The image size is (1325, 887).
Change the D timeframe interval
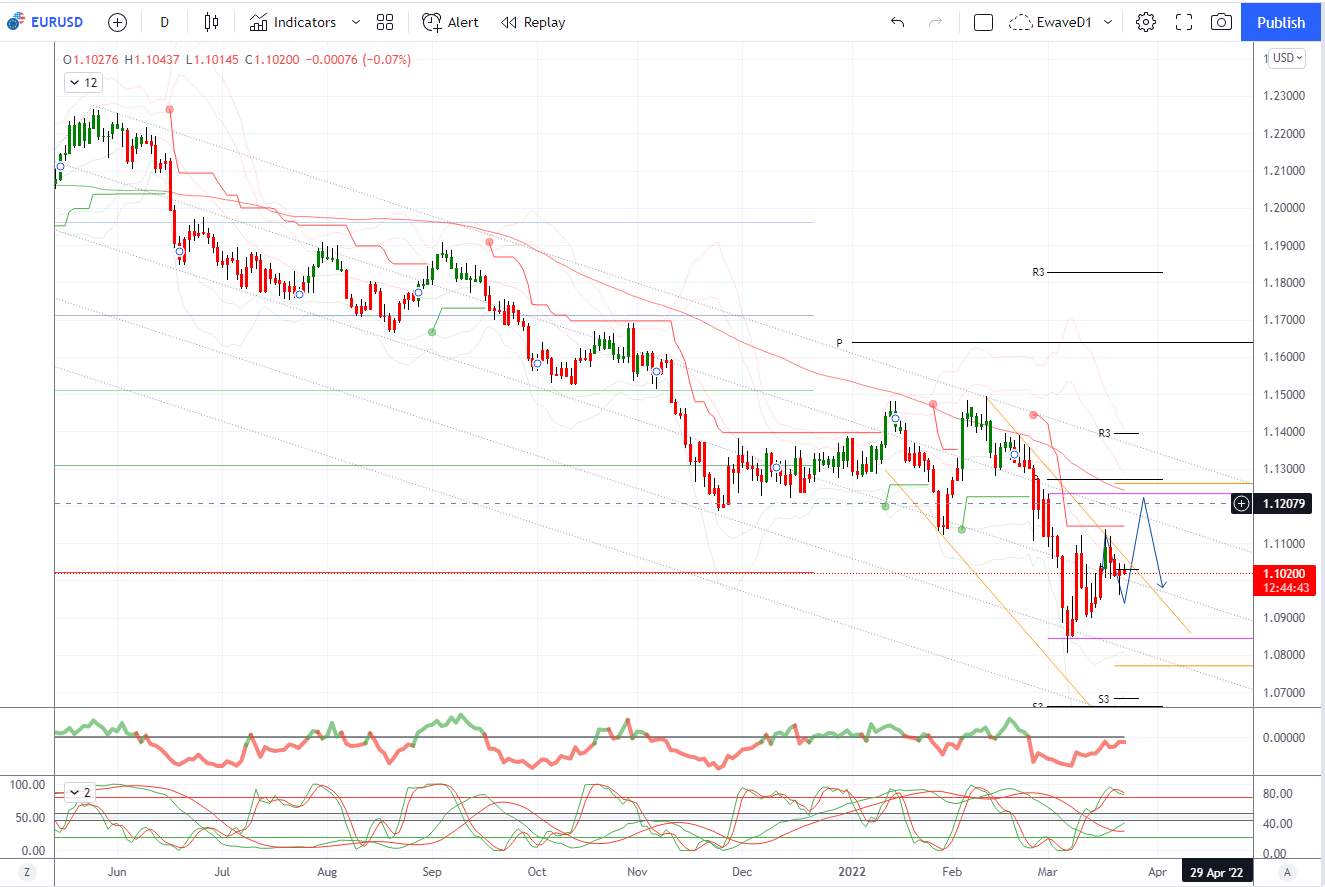[x=165, y=22]
